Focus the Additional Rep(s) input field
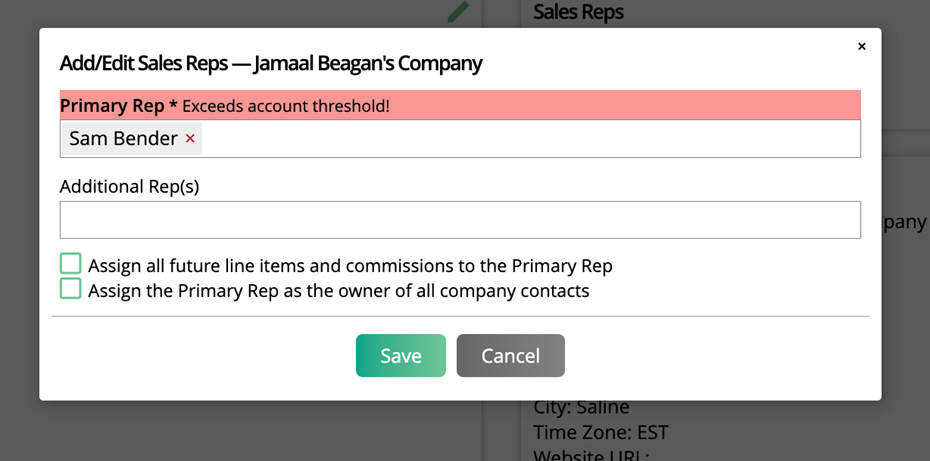The image size is (930, 461). [460, 220]
